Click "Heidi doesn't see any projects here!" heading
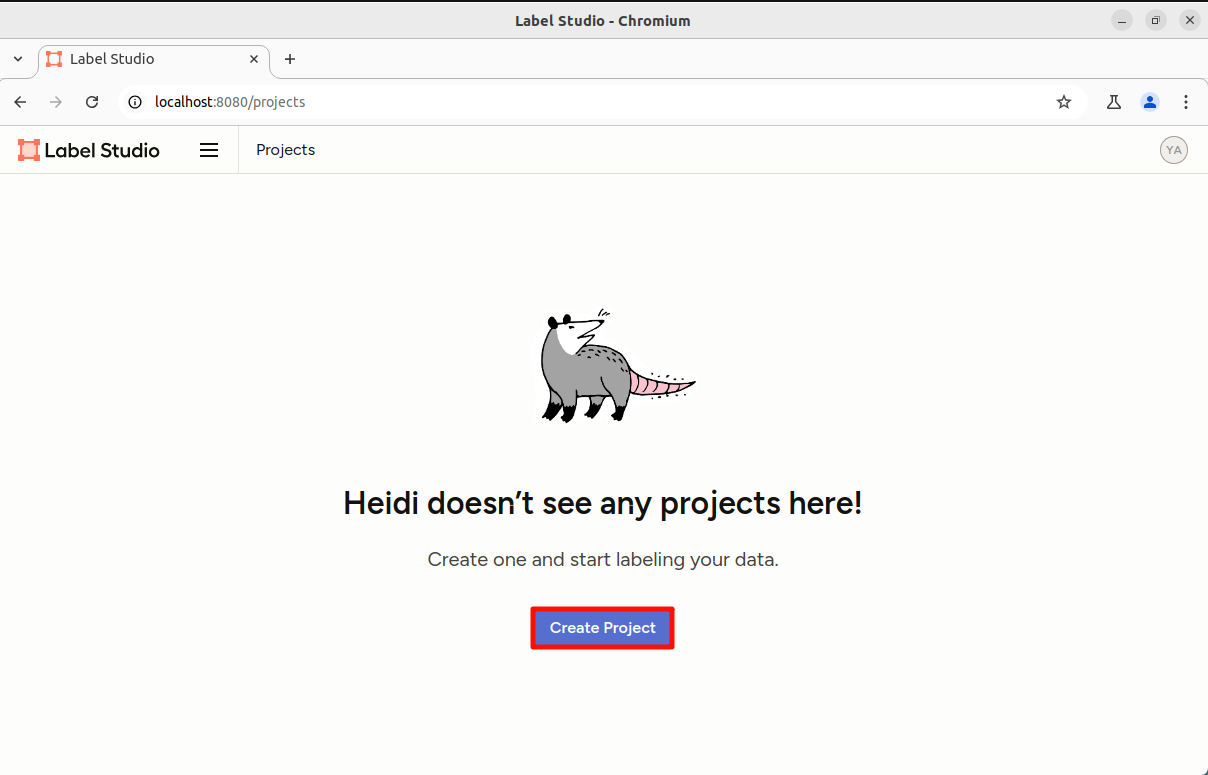The image size is (1208, 775). pyautogui.click(x=603, y=503)
